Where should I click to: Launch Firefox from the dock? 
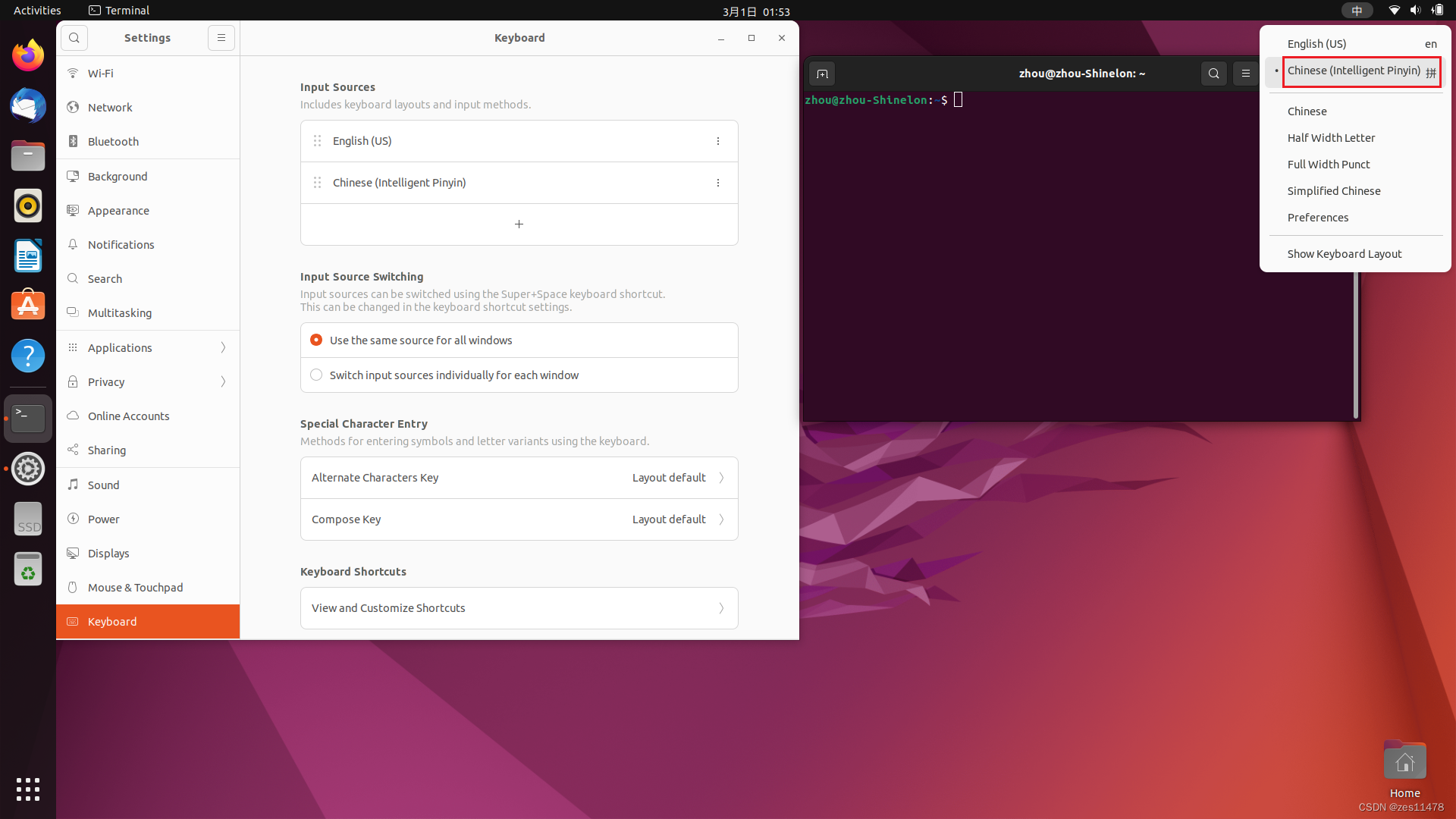tap(27, 55)
